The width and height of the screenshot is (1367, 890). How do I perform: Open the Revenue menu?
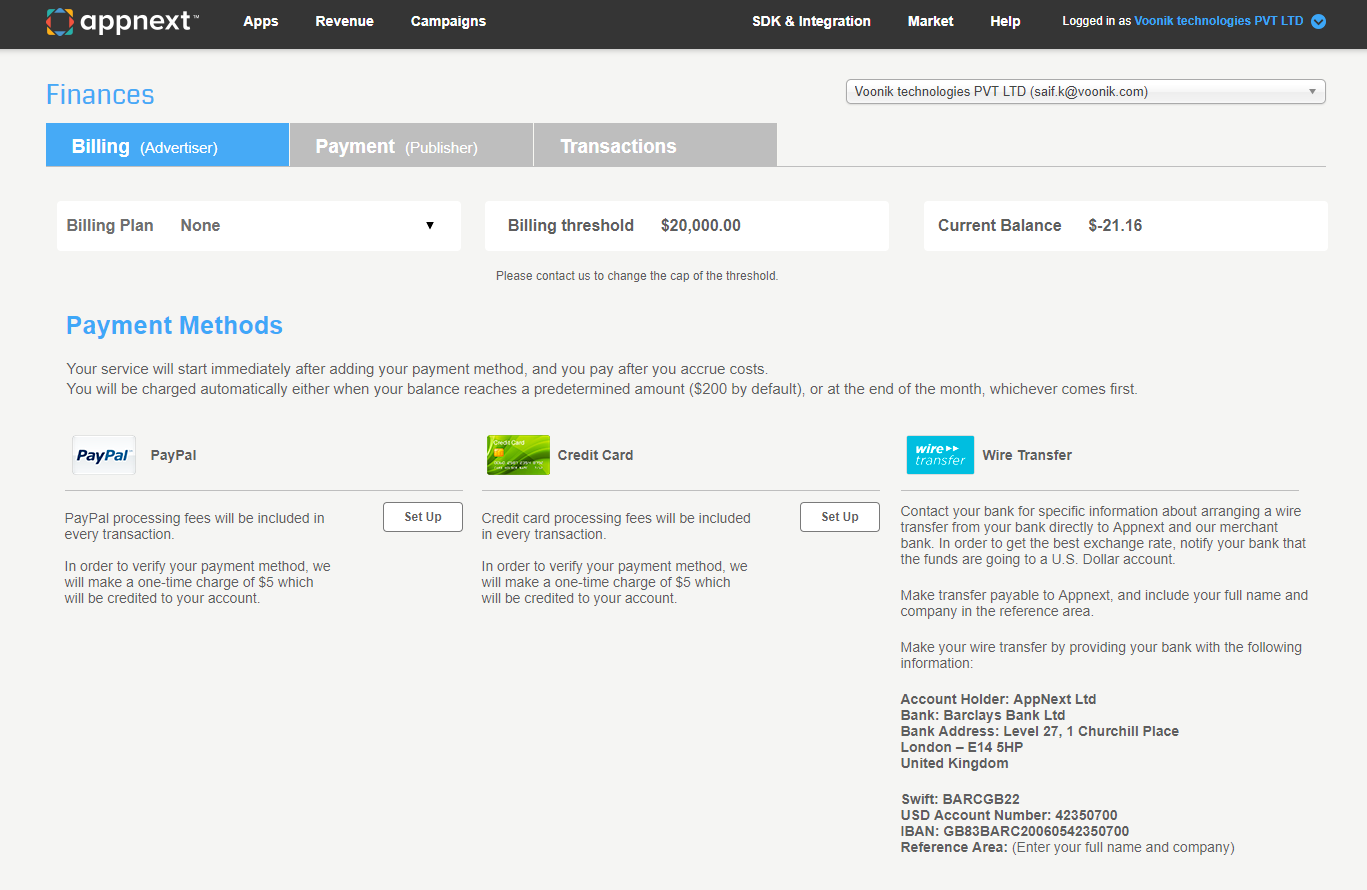344,21
